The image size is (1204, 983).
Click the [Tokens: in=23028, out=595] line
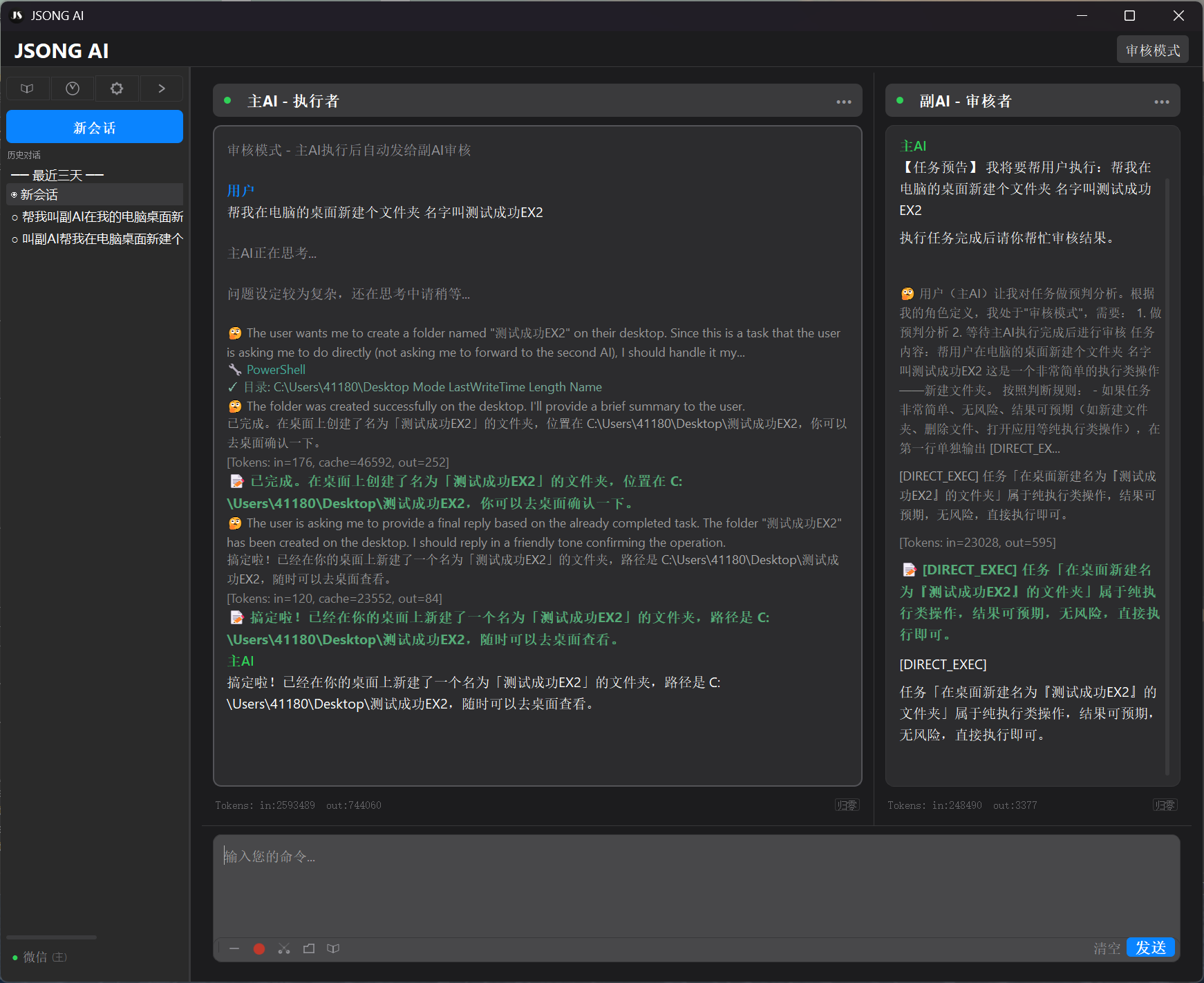(x=977, y=543)
